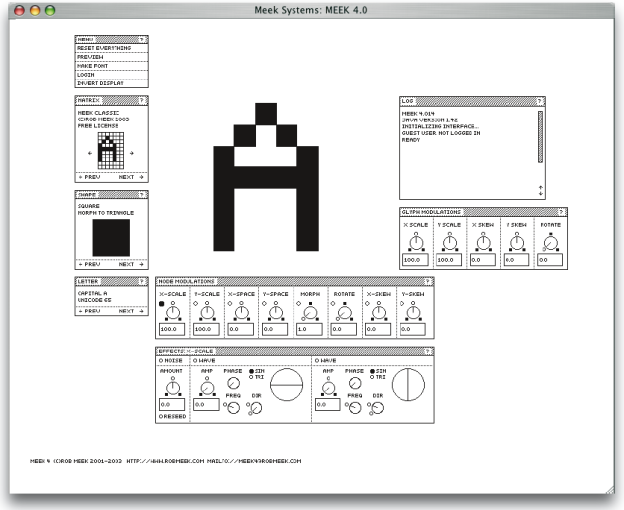Open help for Effects X-Scale panel

(428, 351)
